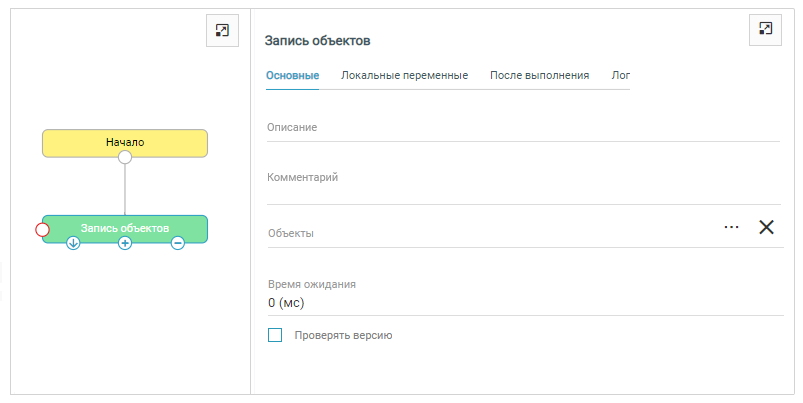
Task: Open the Объекты selector via ellipsis button
Action: [731, 227]
